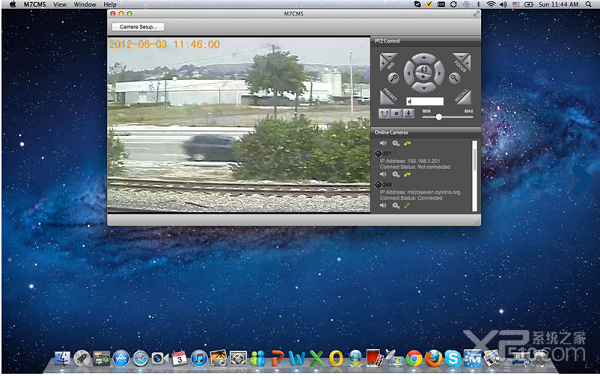Click the download arrow button below preset
The image size is (600, 376).
pyautogui.click(x=408, y=113)
